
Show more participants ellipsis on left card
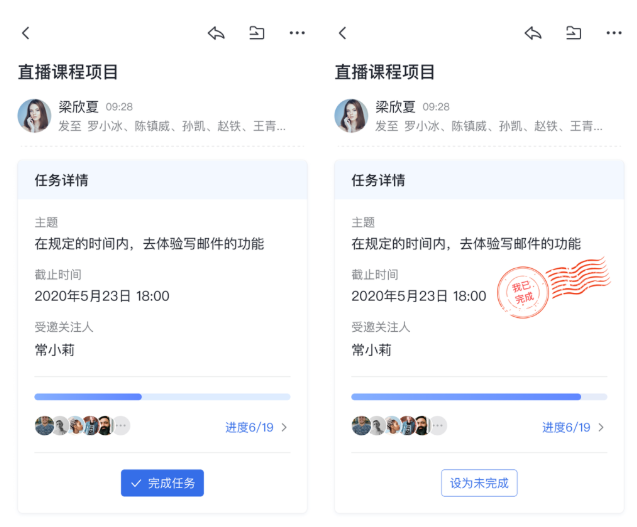coord(121,426)
